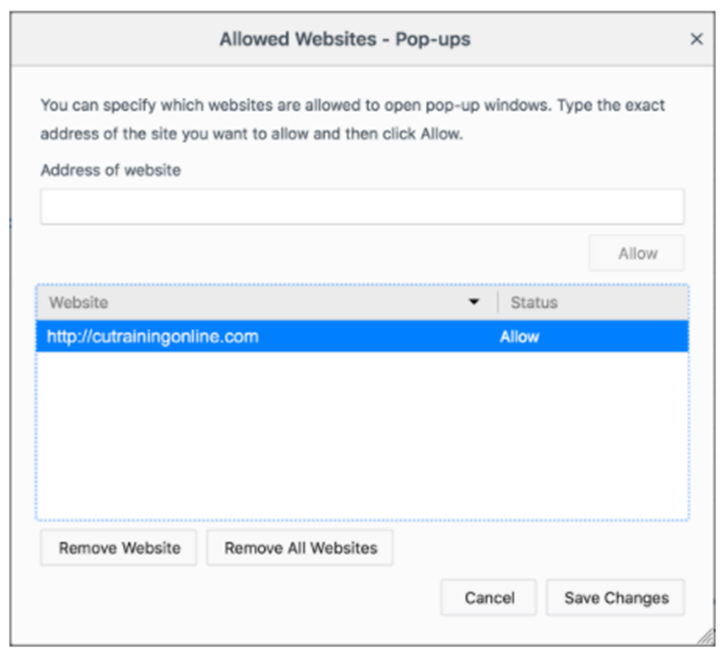
Task: Click the Allow status of the cutrainingonline.com entry
Action: click(x=519, y=337)
